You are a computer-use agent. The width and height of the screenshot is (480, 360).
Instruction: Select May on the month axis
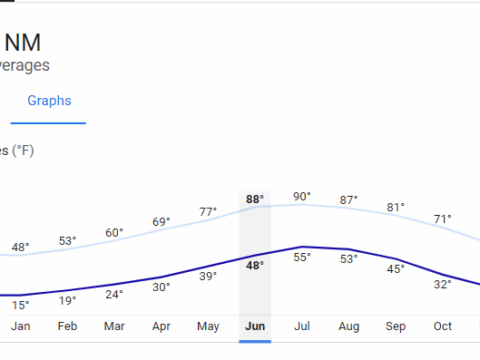coord(208,327)
